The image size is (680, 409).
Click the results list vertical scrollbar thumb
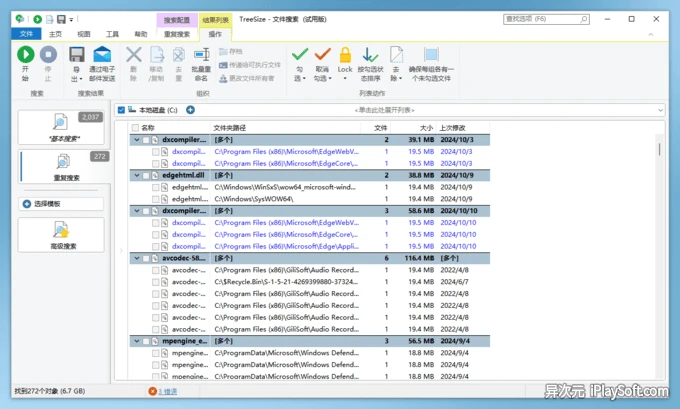pyautogui.click(x=660, y=150)
